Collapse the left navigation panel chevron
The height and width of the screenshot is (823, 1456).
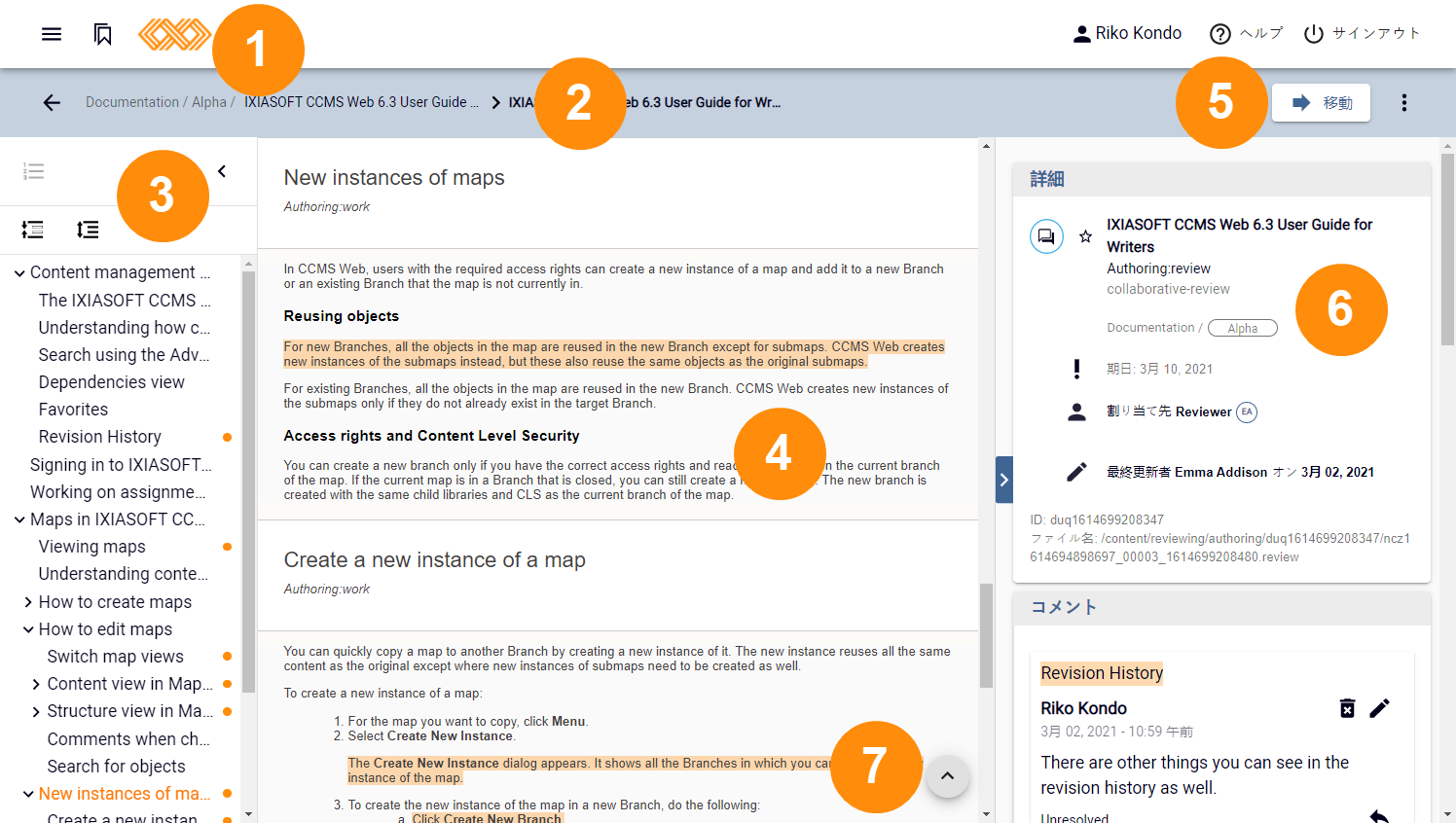click(x=222, y=171)
